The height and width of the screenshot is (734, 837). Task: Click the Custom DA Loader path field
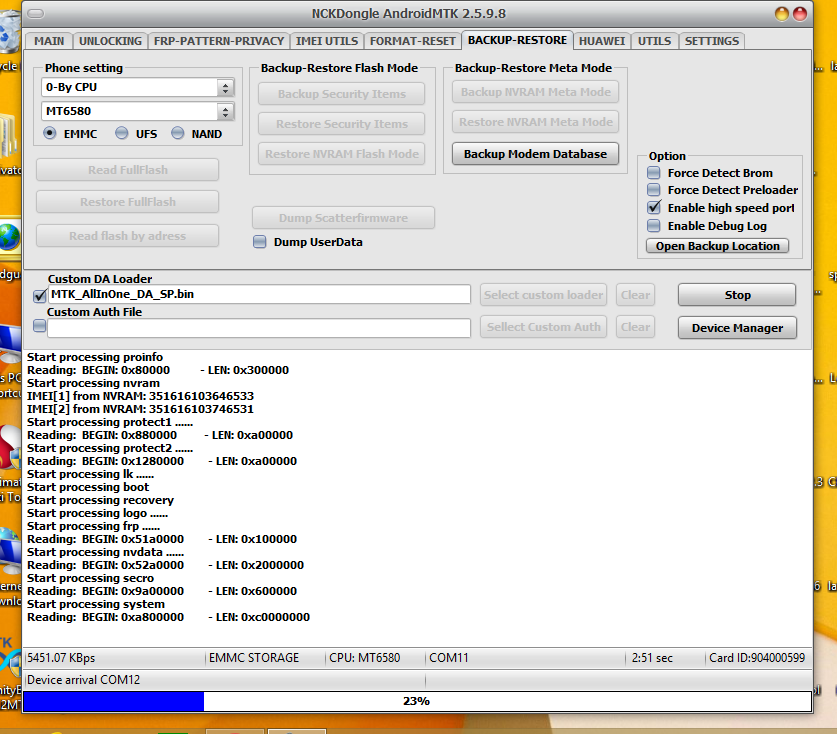click(259, 294)
